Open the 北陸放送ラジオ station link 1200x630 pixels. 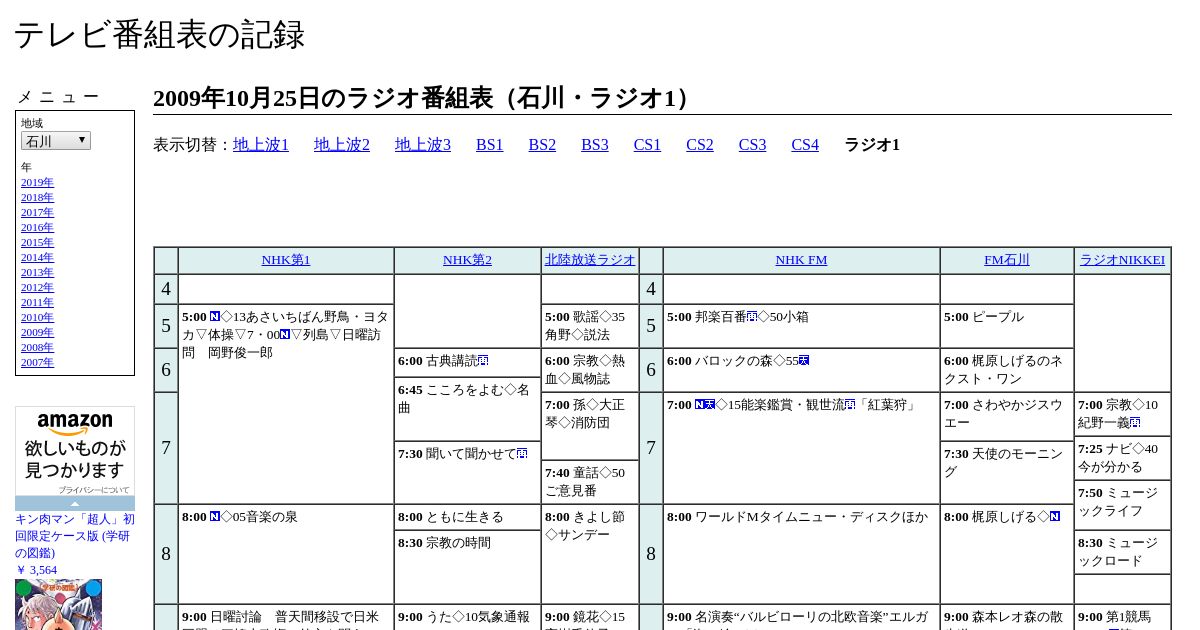(x=590, y=260)
